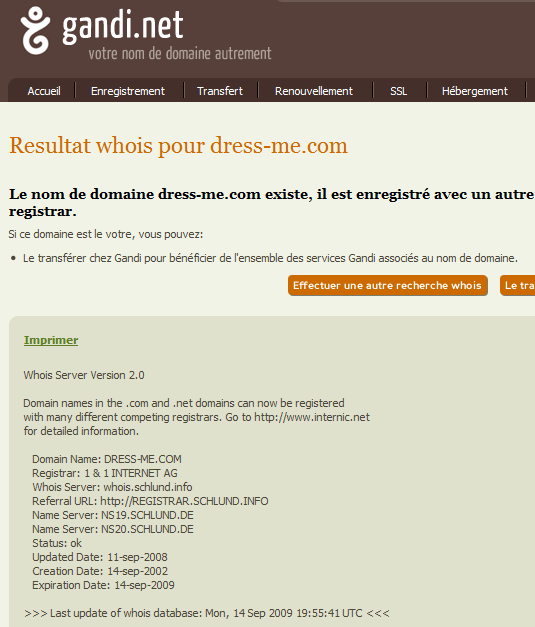Click the gandi.net wordmark

tap(123, 26)
